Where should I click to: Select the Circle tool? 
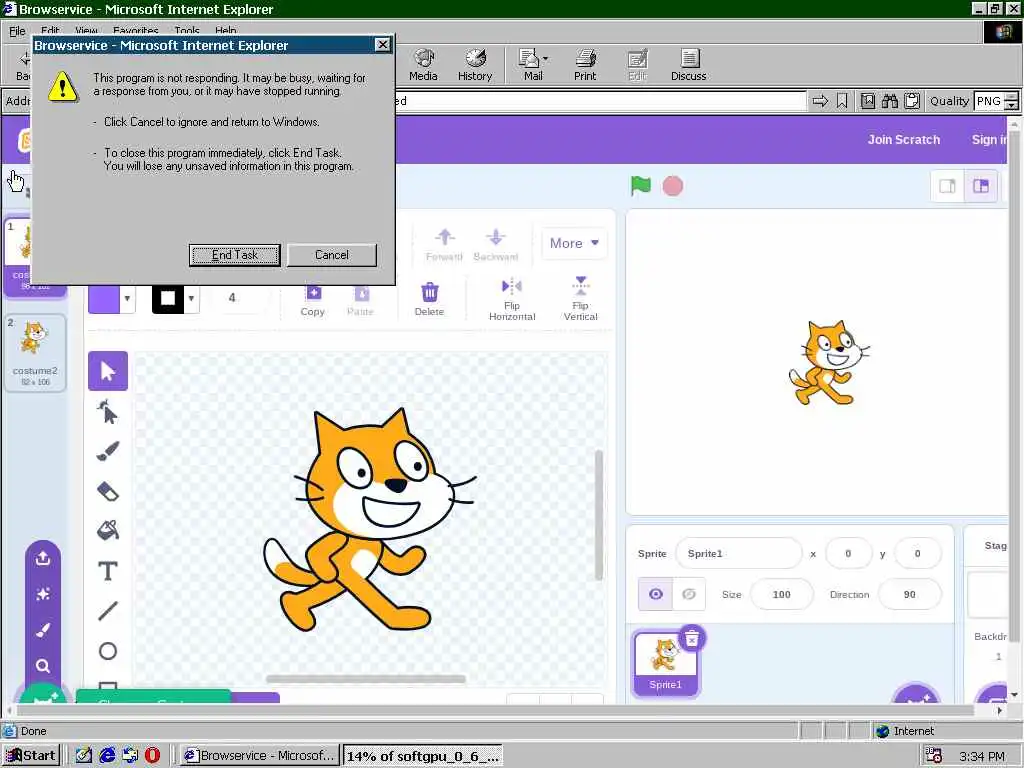click(x=108, y=651)
